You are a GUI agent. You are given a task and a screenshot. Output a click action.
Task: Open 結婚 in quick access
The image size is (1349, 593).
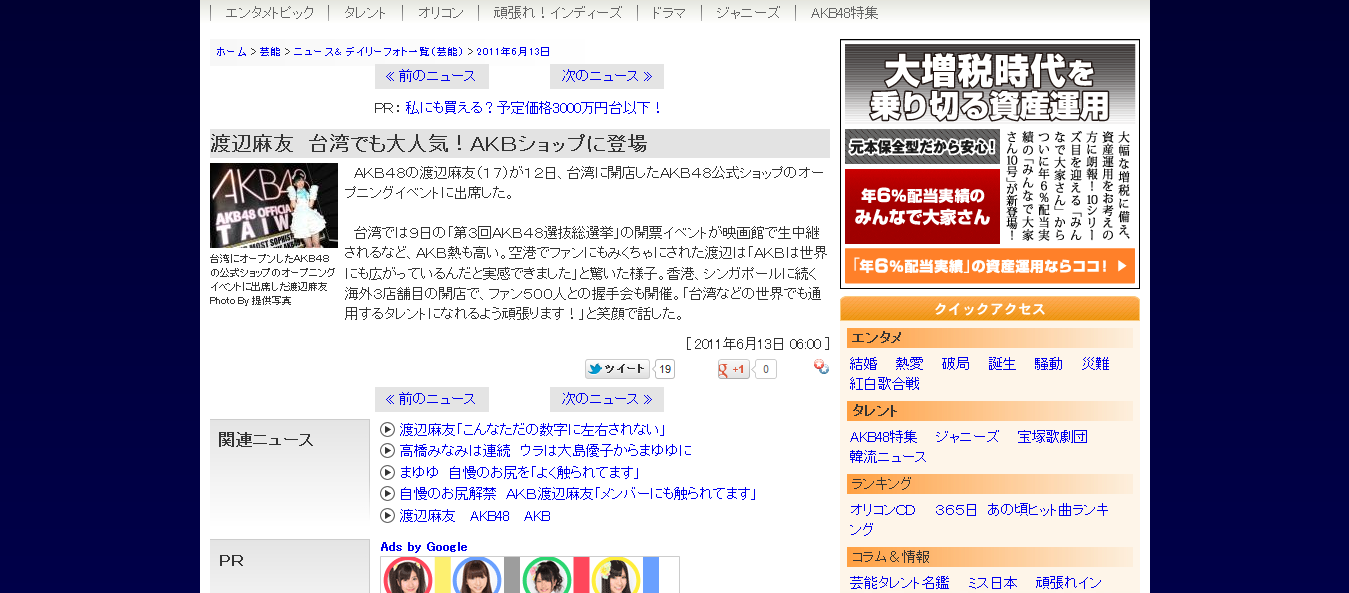[x=863, y=364]
